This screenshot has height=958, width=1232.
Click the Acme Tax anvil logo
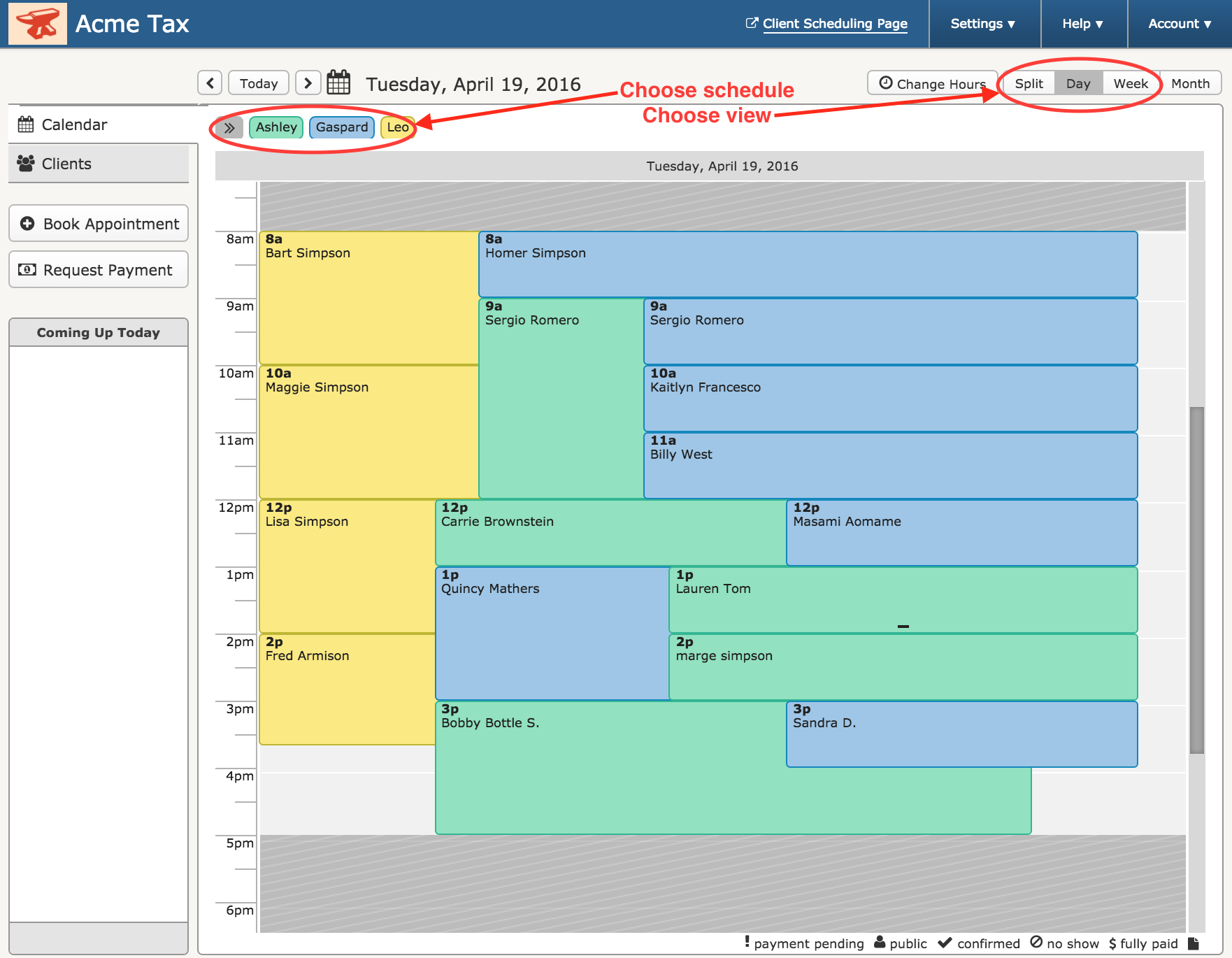[x=38, y=24]
